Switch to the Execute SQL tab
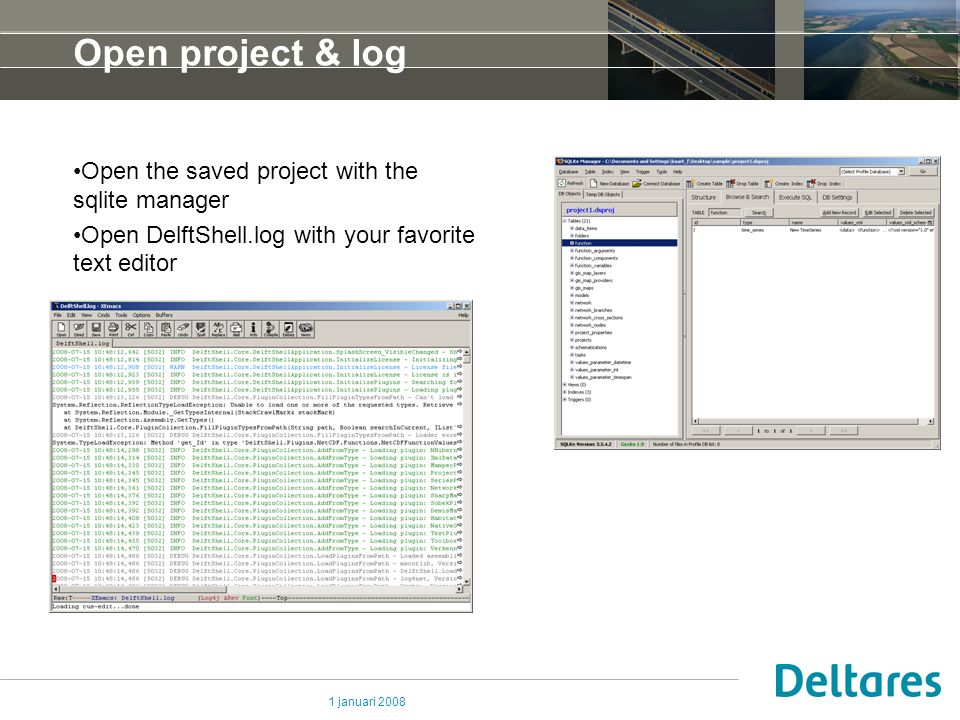The width and height of the screenshot is (960, 720). [x=795, y=197]
